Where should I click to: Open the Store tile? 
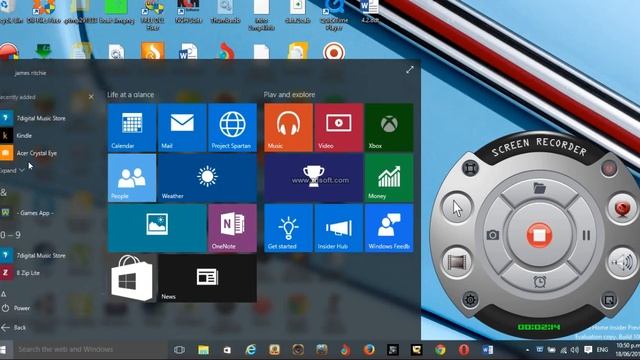[x=132, y=278]
